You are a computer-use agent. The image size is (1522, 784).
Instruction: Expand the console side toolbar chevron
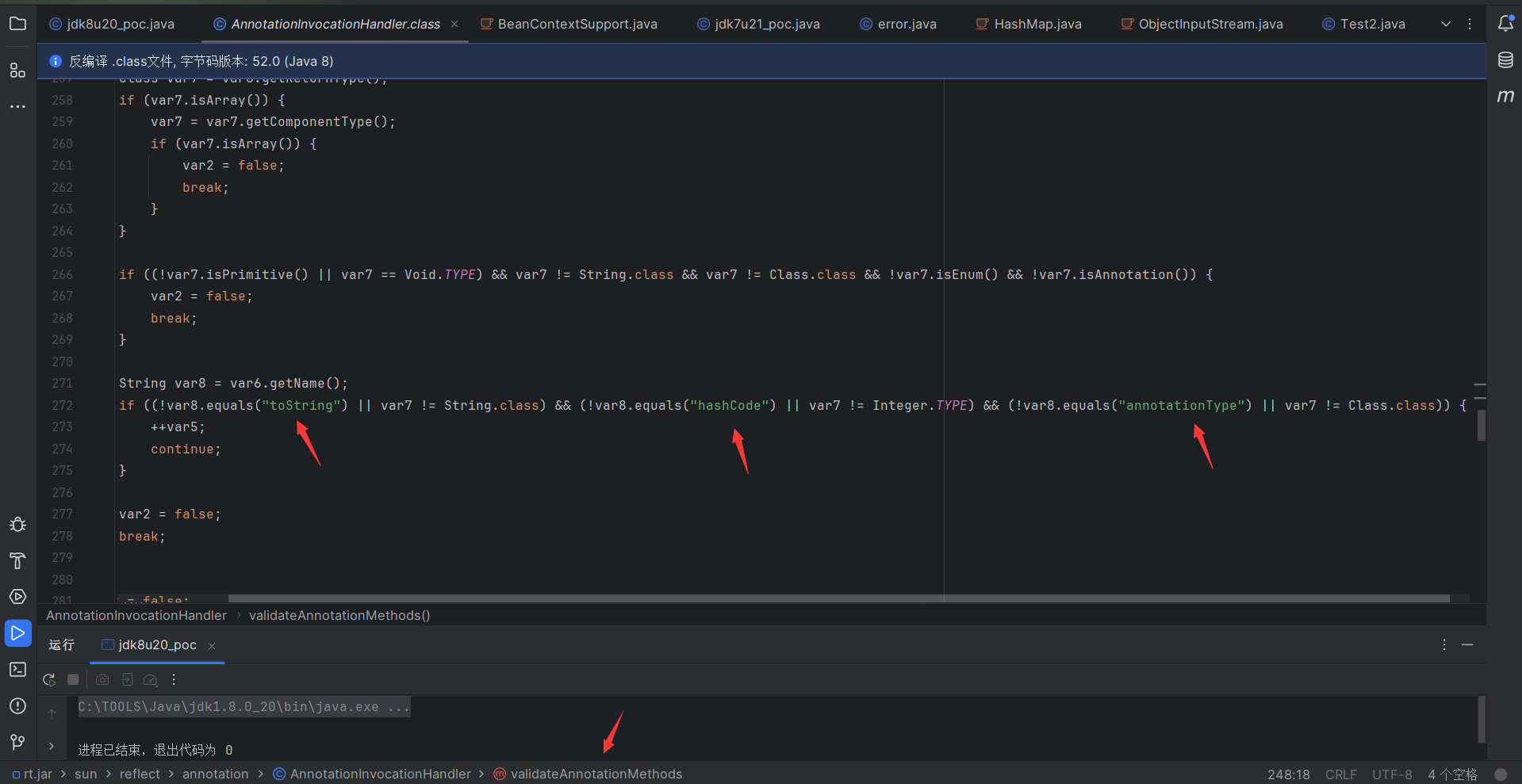click(x=52, y=746)
